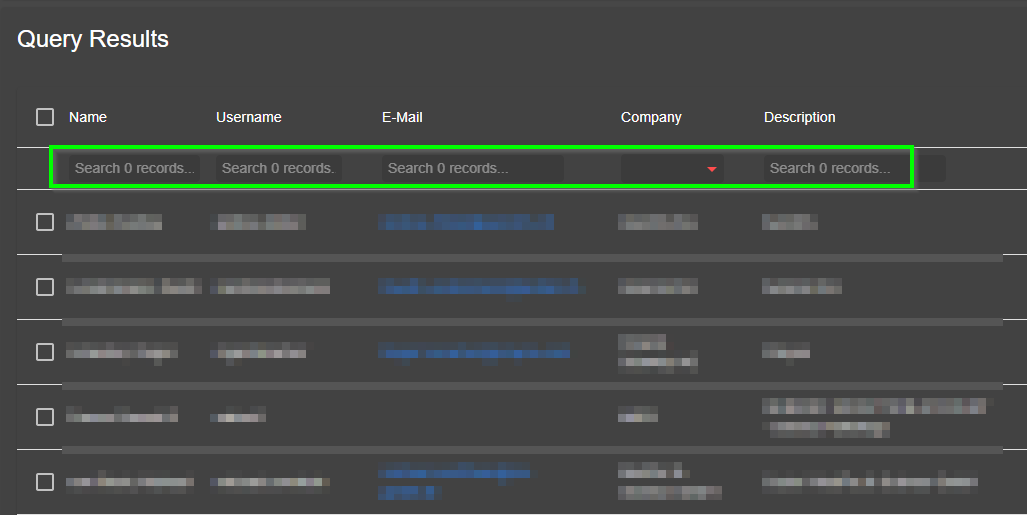Viewport: 1027px width, 515px height.
Task: Focus the Description search records field
Action: click(x=836, y=168)
